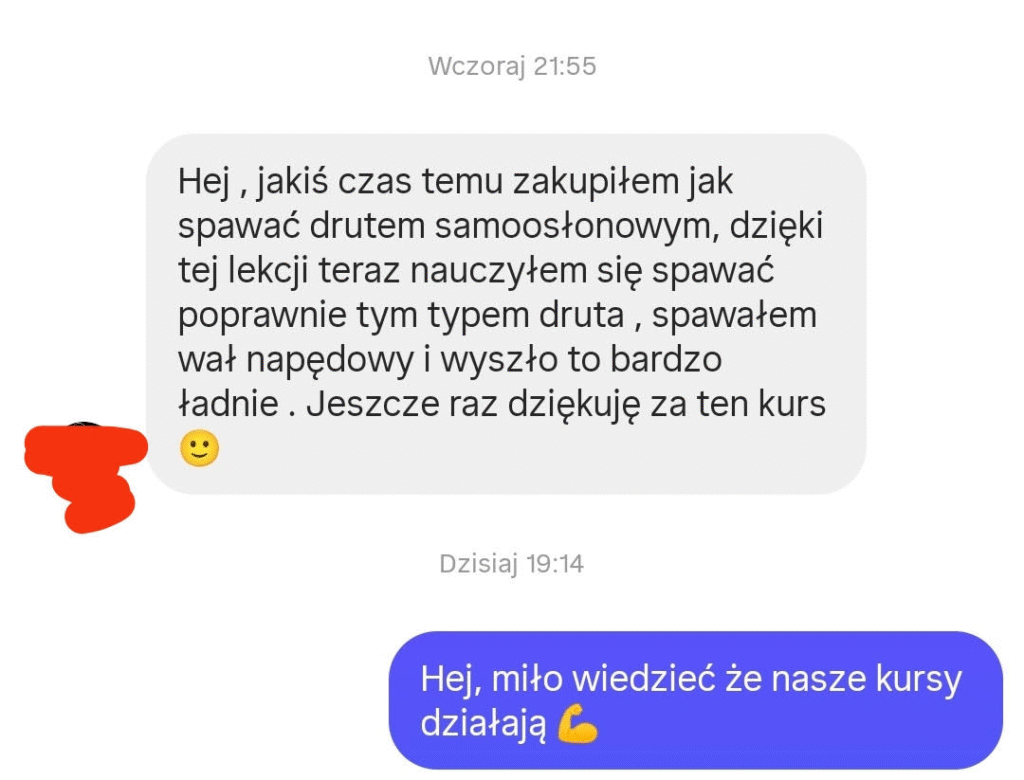Click the smiley emoji in the gray message

coord(199,448)
